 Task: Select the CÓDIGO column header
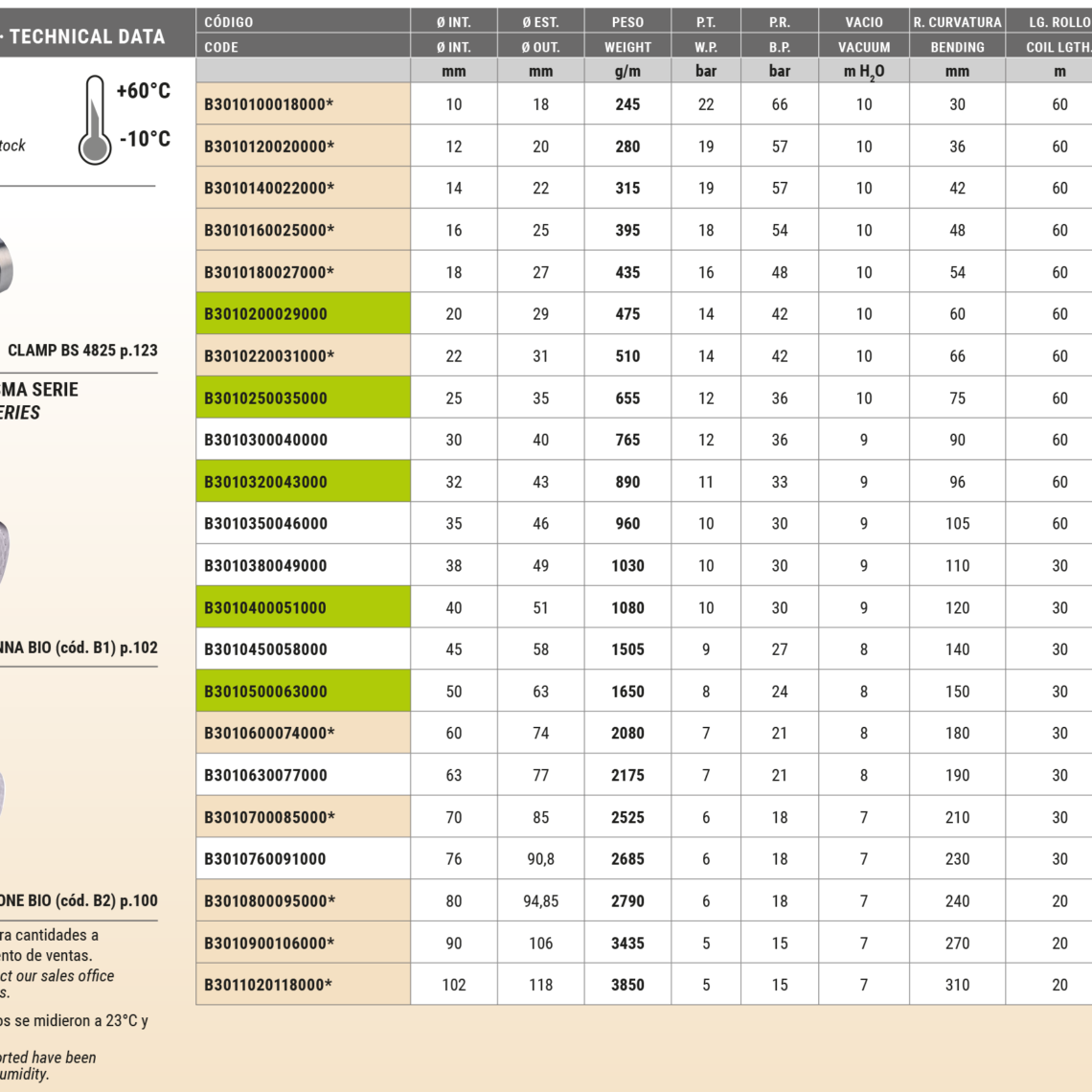pyautogui.click(x=229, y=22)
